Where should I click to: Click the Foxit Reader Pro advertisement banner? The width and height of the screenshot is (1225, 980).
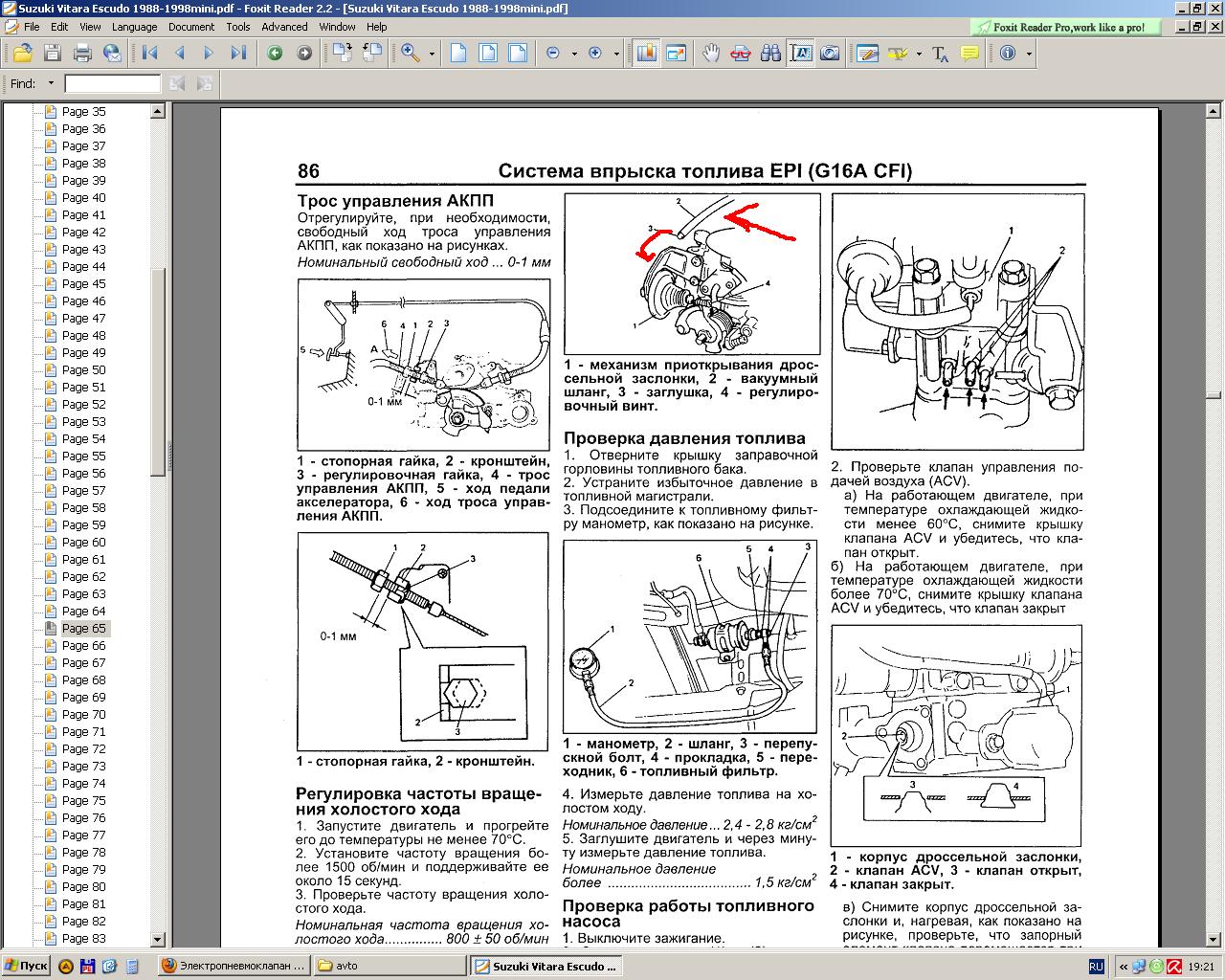tap(1067, 27)
